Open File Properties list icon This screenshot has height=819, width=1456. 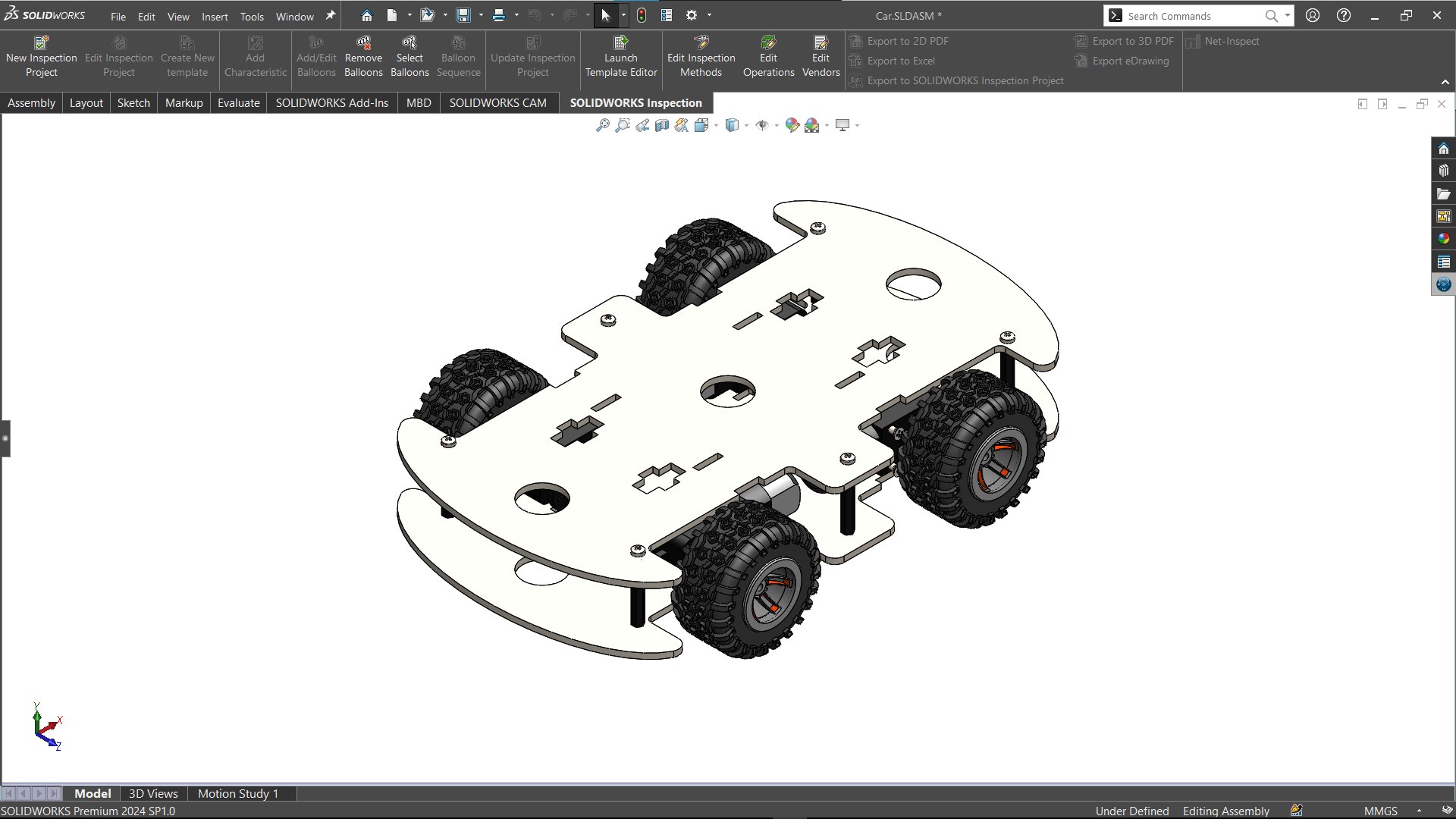(667, 15)
